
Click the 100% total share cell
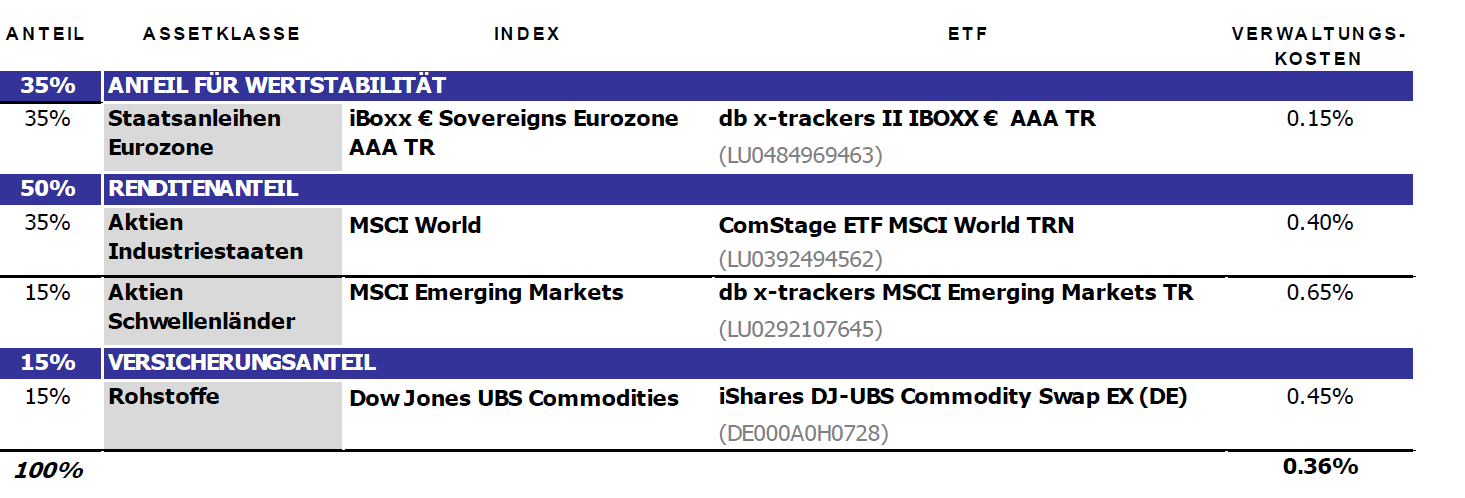pos(48,470)
